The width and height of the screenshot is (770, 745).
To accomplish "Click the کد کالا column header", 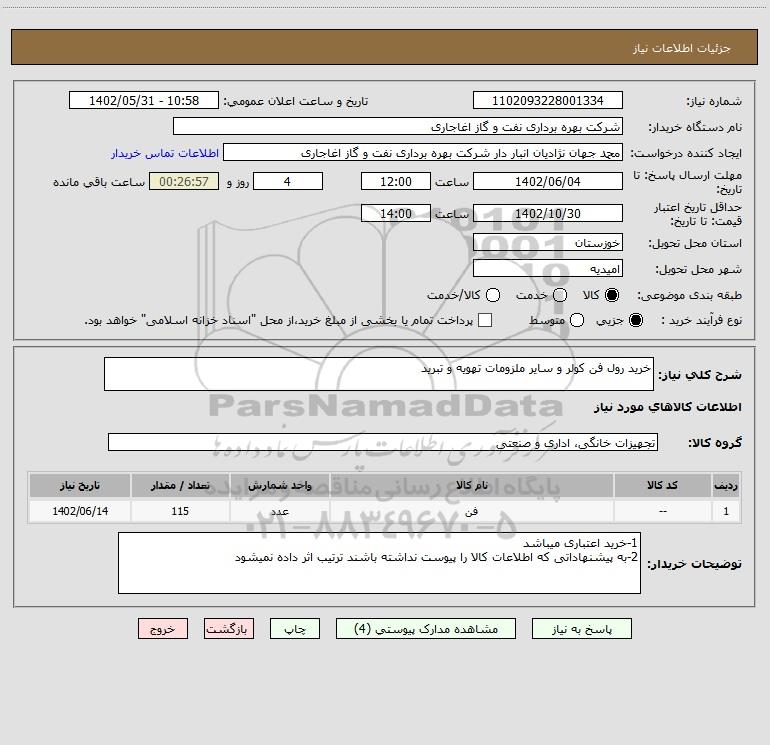I will tap(662, 485).
